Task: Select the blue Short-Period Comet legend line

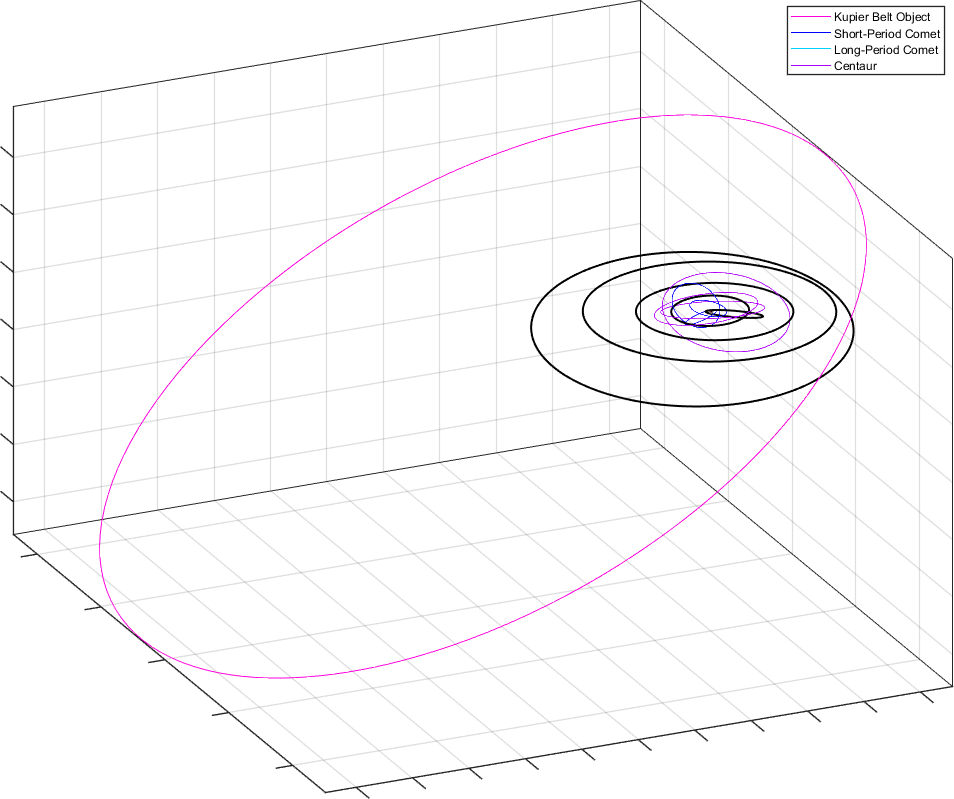Action: pyautogui.click(x=810, y=33)
